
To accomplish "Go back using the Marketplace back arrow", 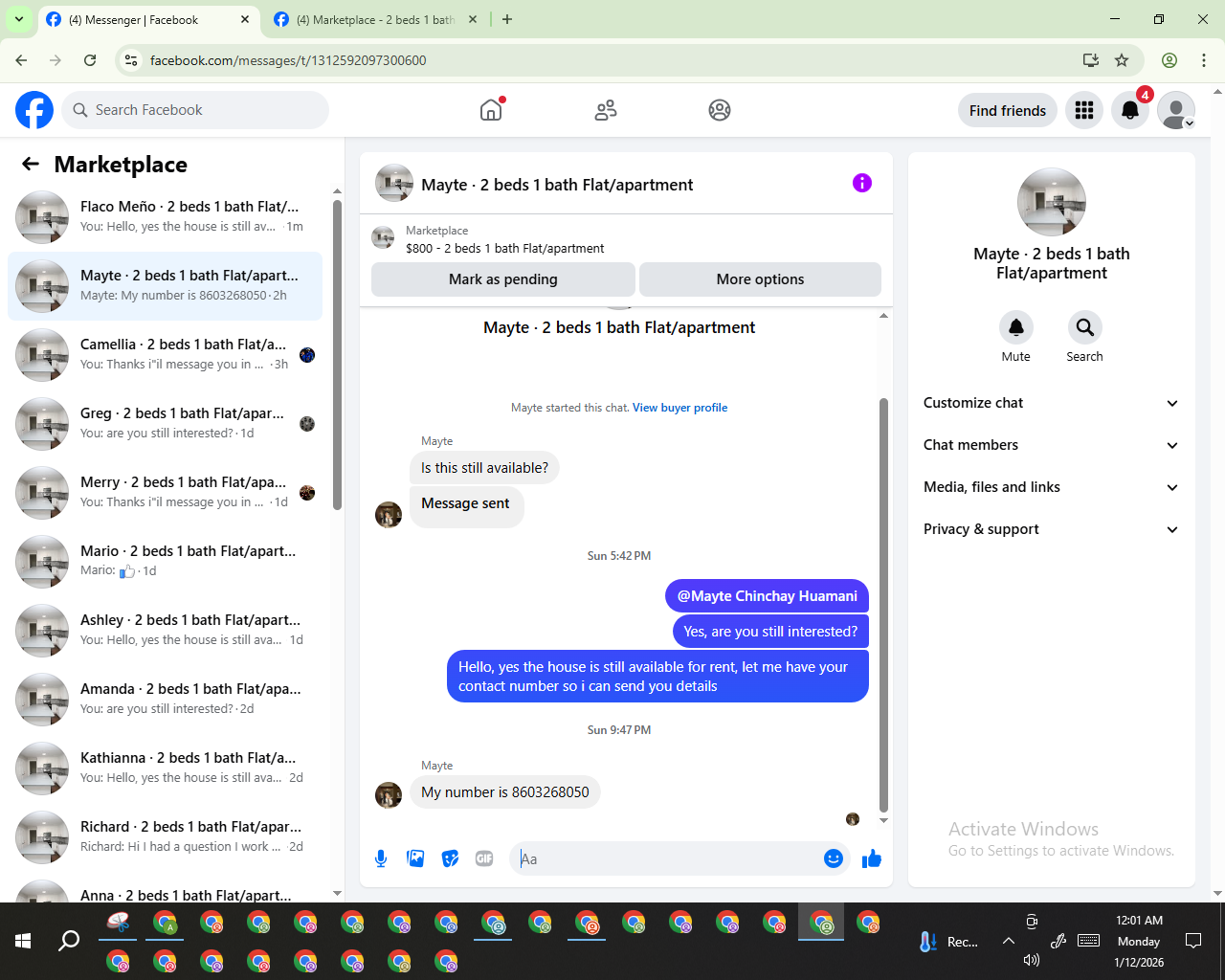I will 31,164.
